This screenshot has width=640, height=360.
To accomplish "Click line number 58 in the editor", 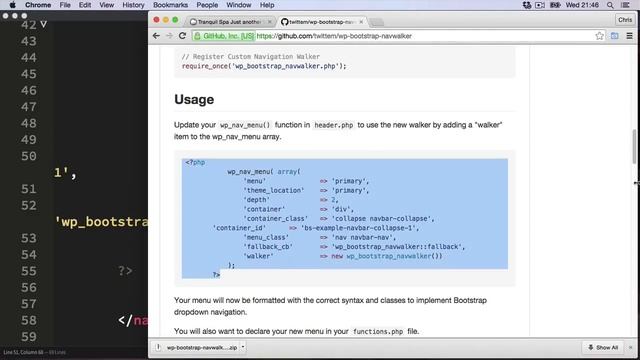I will click(x=29, y=320).
